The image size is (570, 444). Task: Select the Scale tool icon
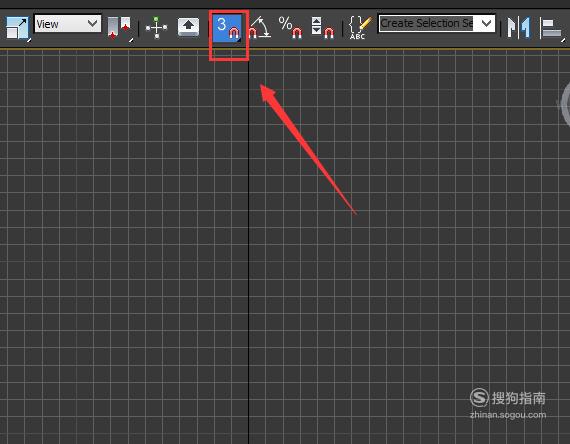(x=17, y=28)
